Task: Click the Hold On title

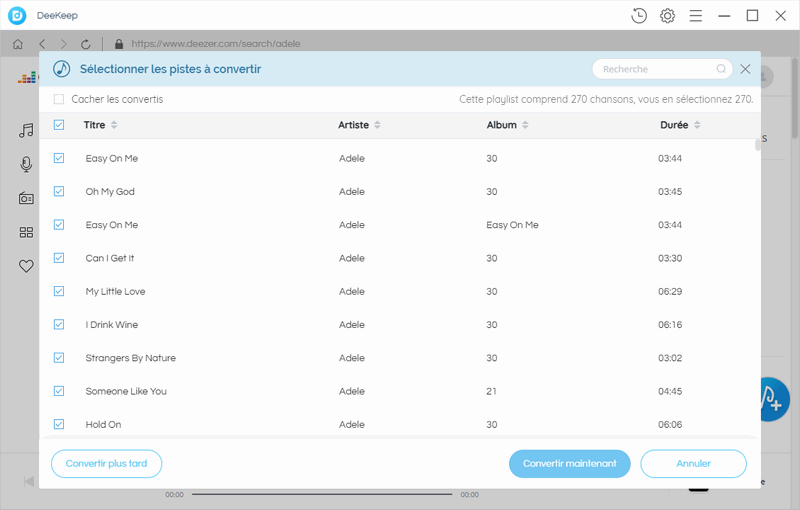Action: pos(104,424)
